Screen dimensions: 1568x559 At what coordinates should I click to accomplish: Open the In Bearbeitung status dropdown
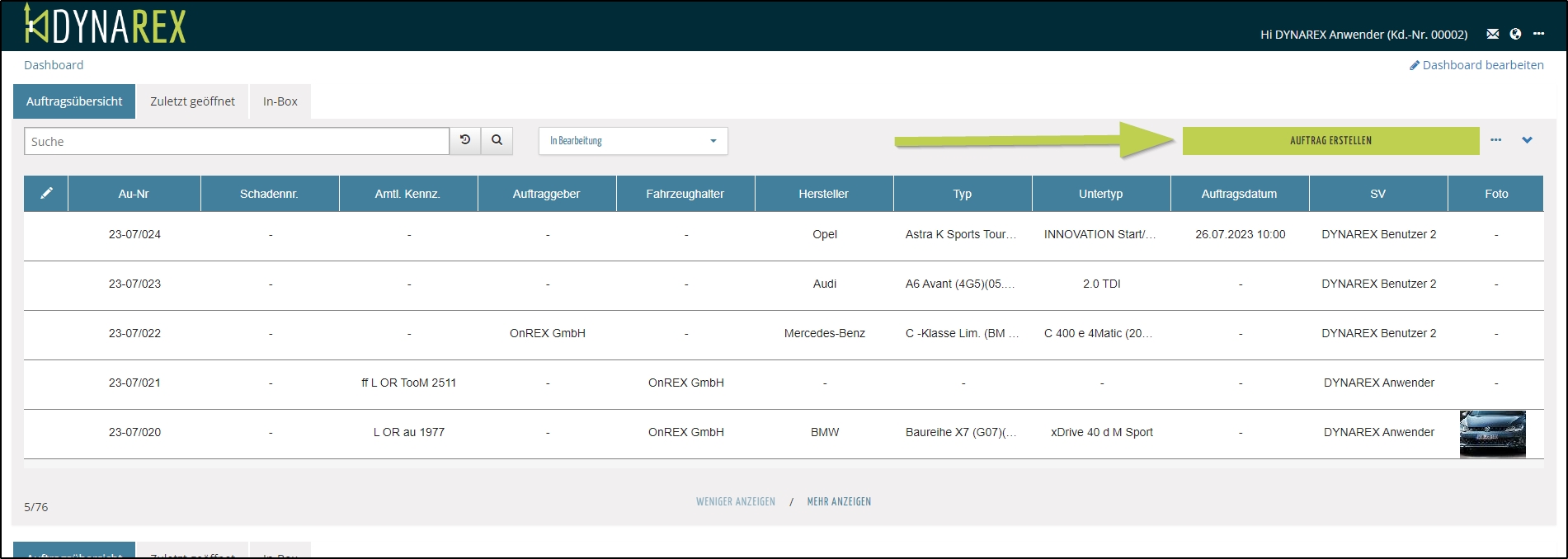[x=633, y=141]
